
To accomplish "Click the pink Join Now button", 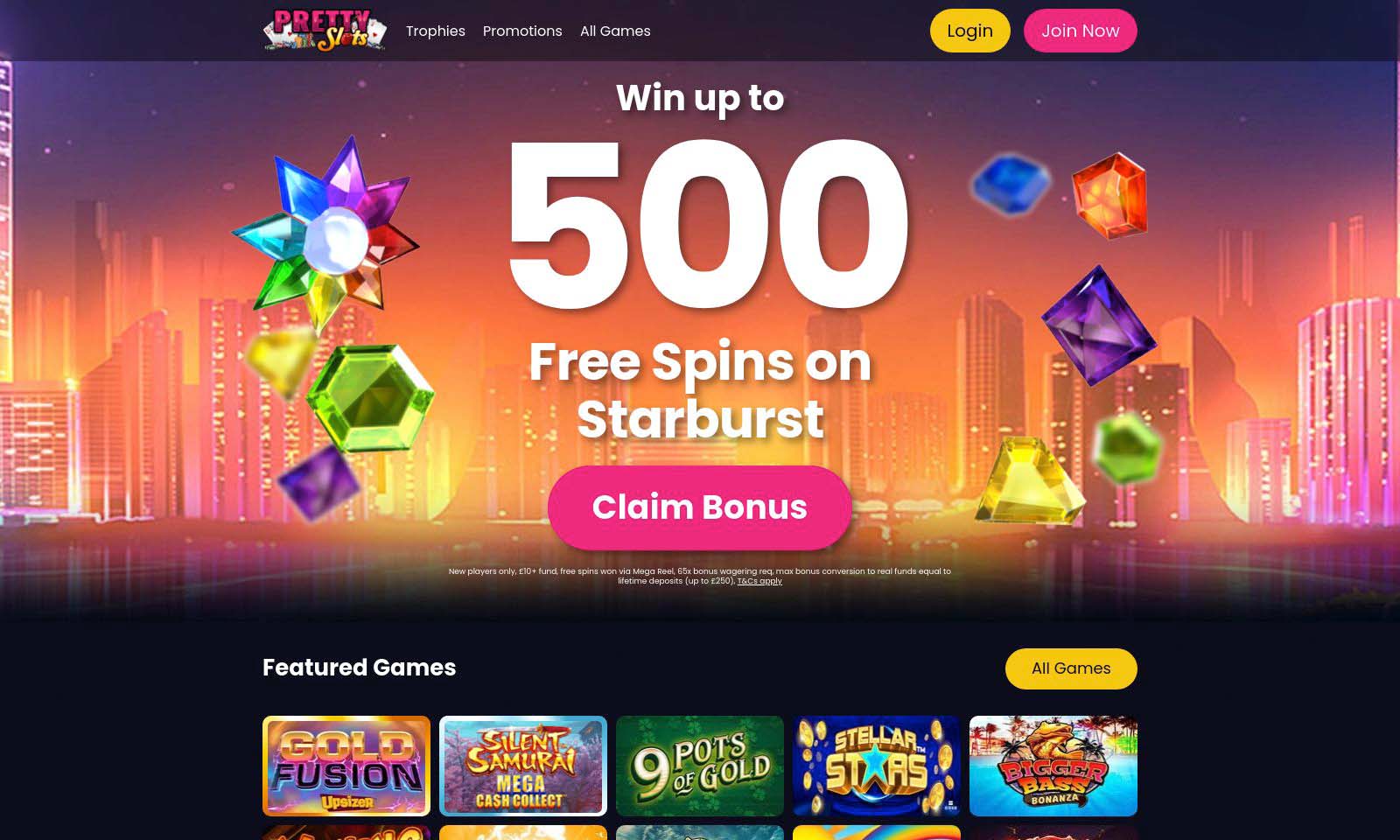I will pos(1080,31).
